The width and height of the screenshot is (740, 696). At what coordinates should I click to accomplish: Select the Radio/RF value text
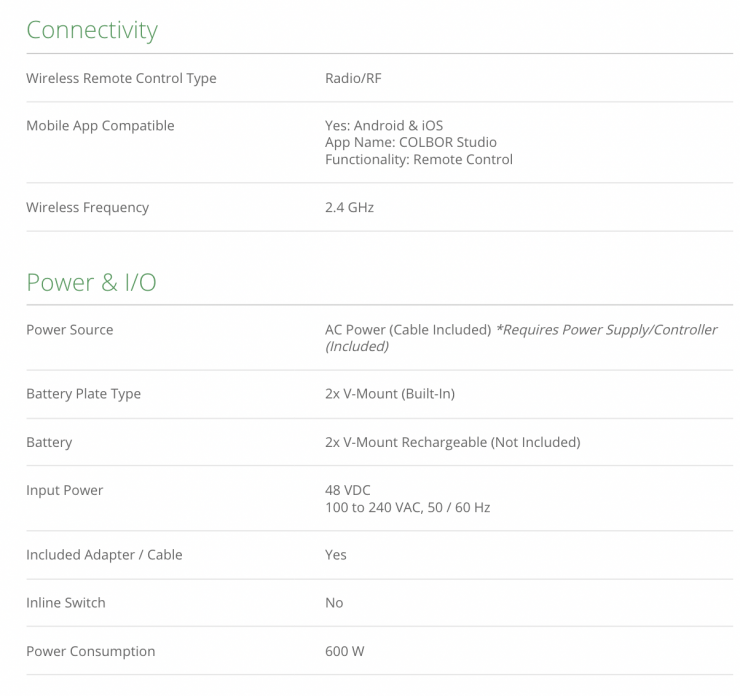pyautogui.click(x=353, y=78)
